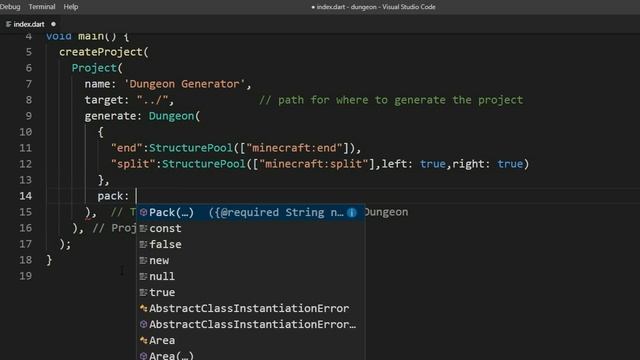Click the pack: parameter on line 14
Viewport: 640px width, 360px height.
click(113, 196)
